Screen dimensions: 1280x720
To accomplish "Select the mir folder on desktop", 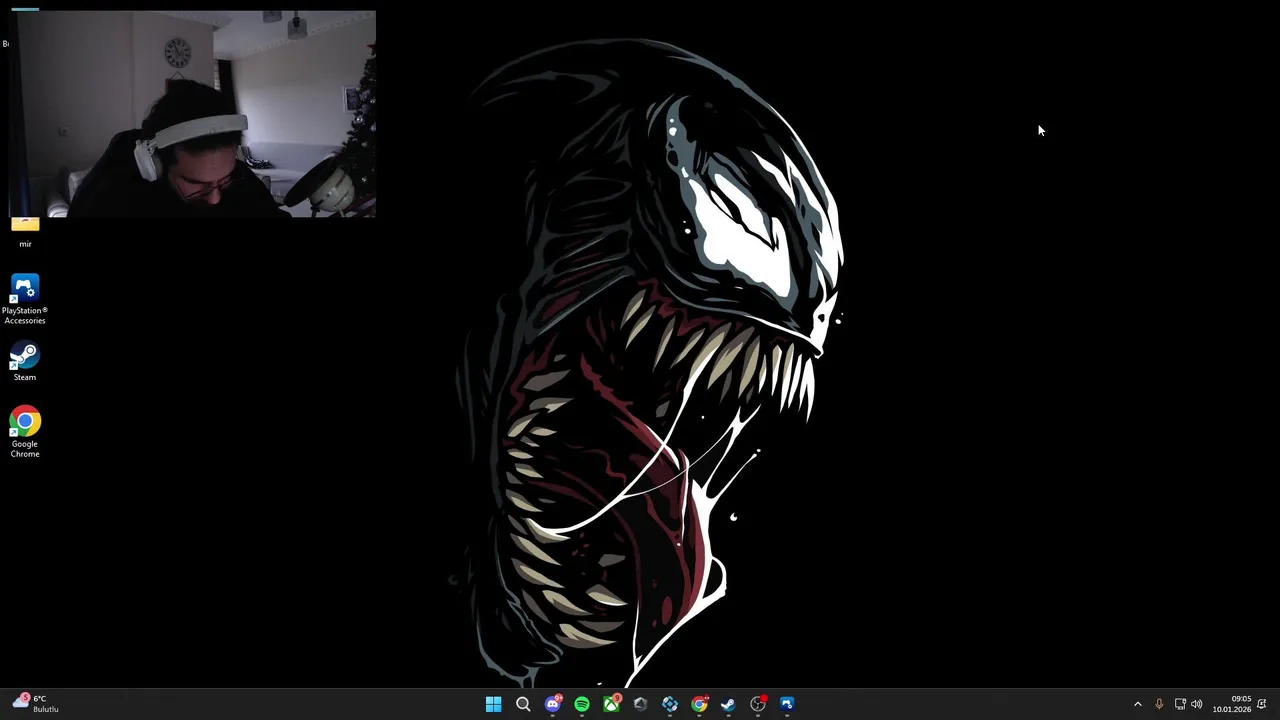I will tap(25, 233).
